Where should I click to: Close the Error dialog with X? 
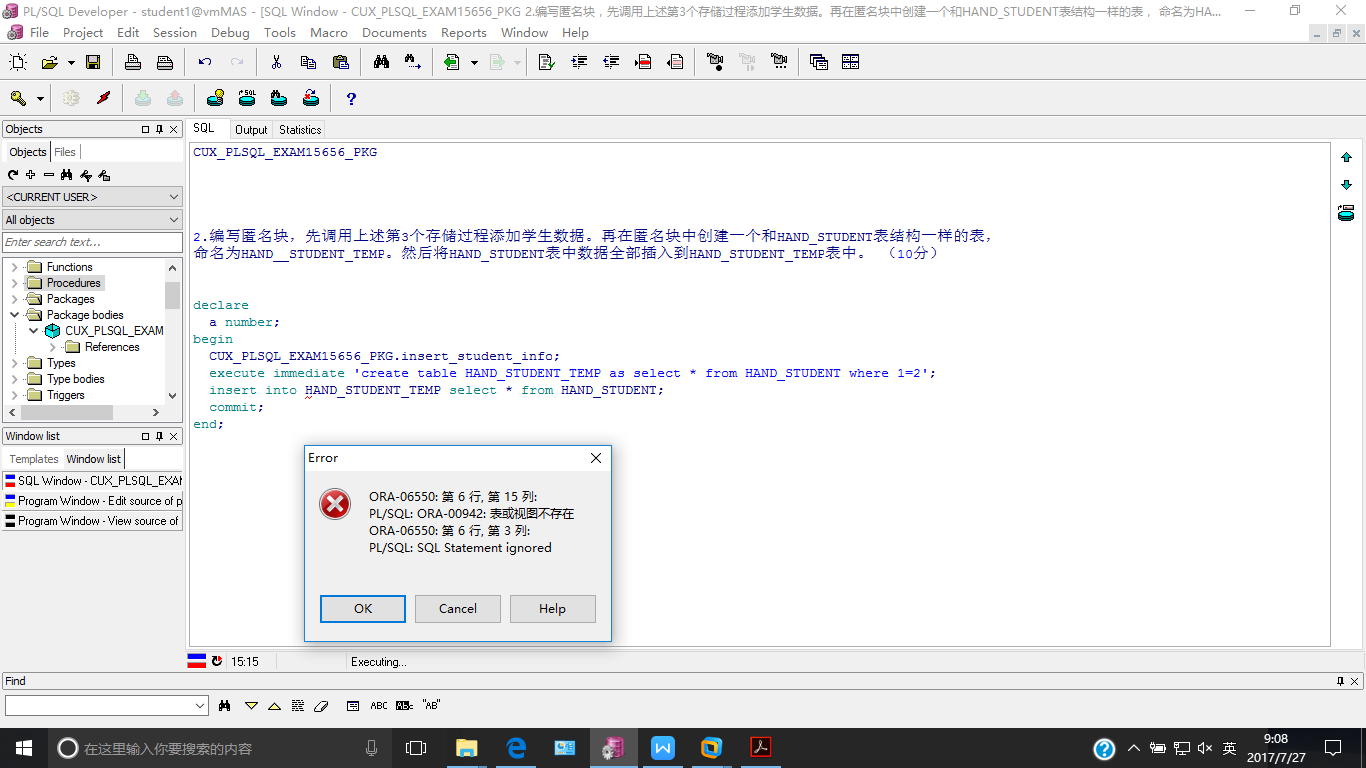[596, 458]
